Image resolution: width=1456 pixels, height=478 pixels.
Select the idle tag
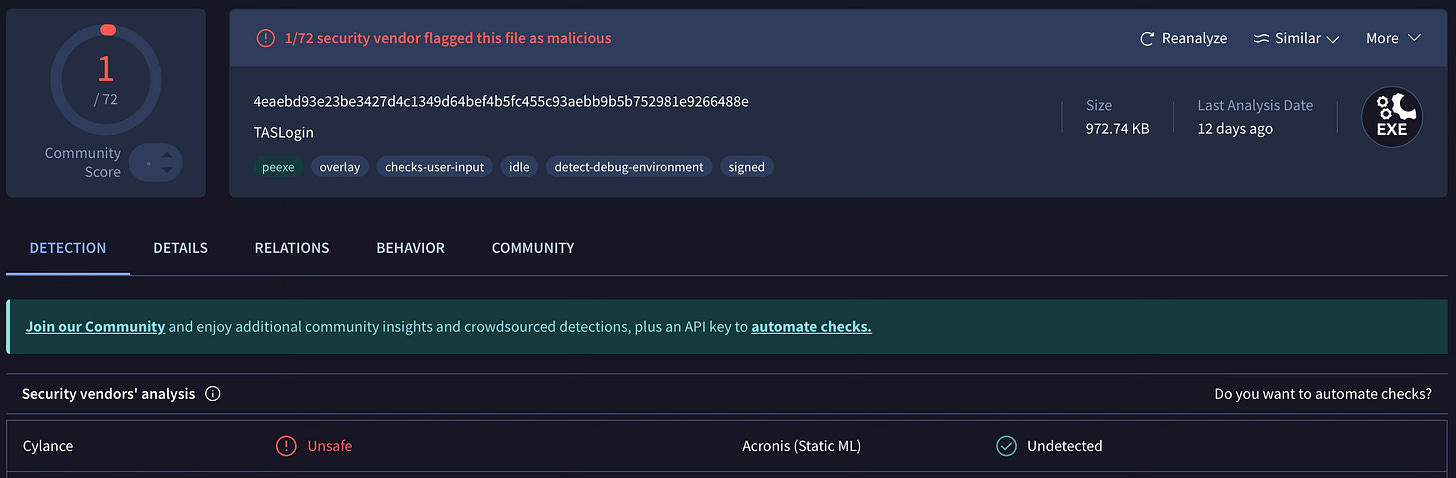tap(519, 167)
